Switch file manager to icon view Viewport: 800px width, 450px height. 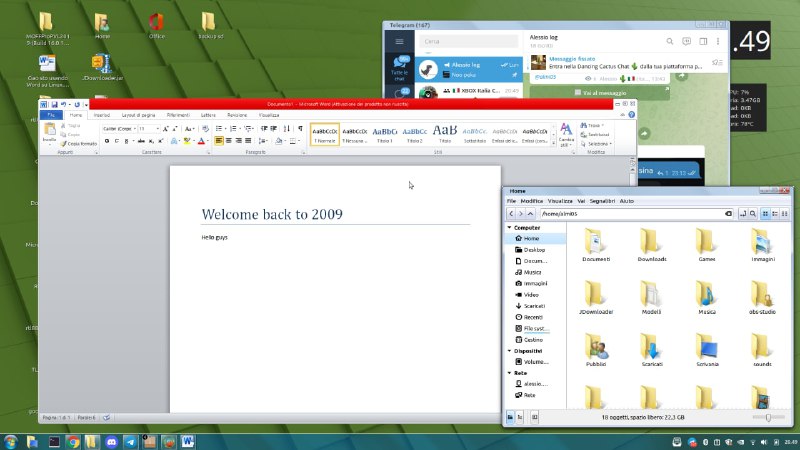coord(766,214)
